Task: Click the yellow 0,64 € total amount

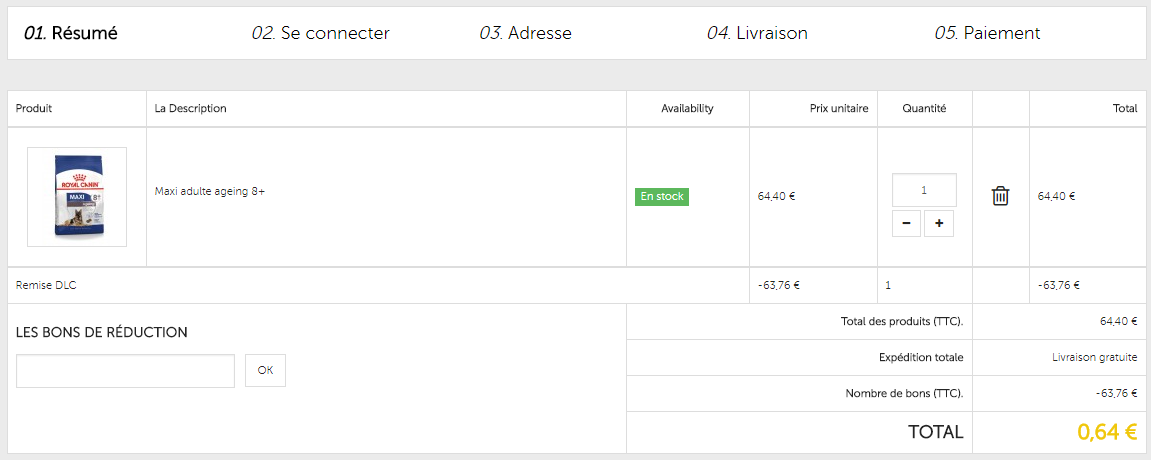Action: 1107,432
